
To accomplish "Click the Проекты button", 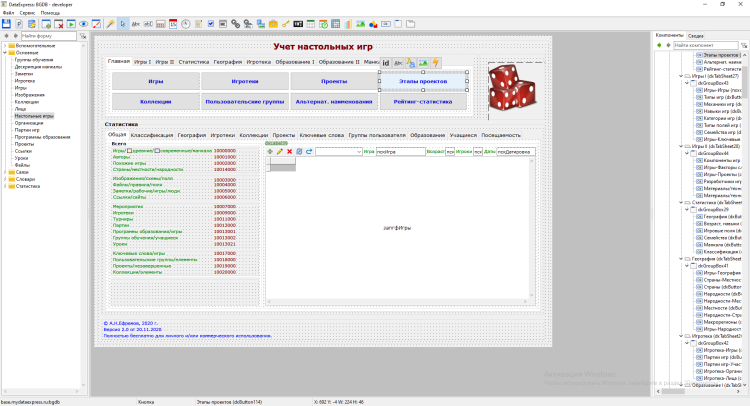I will [334, 81].
